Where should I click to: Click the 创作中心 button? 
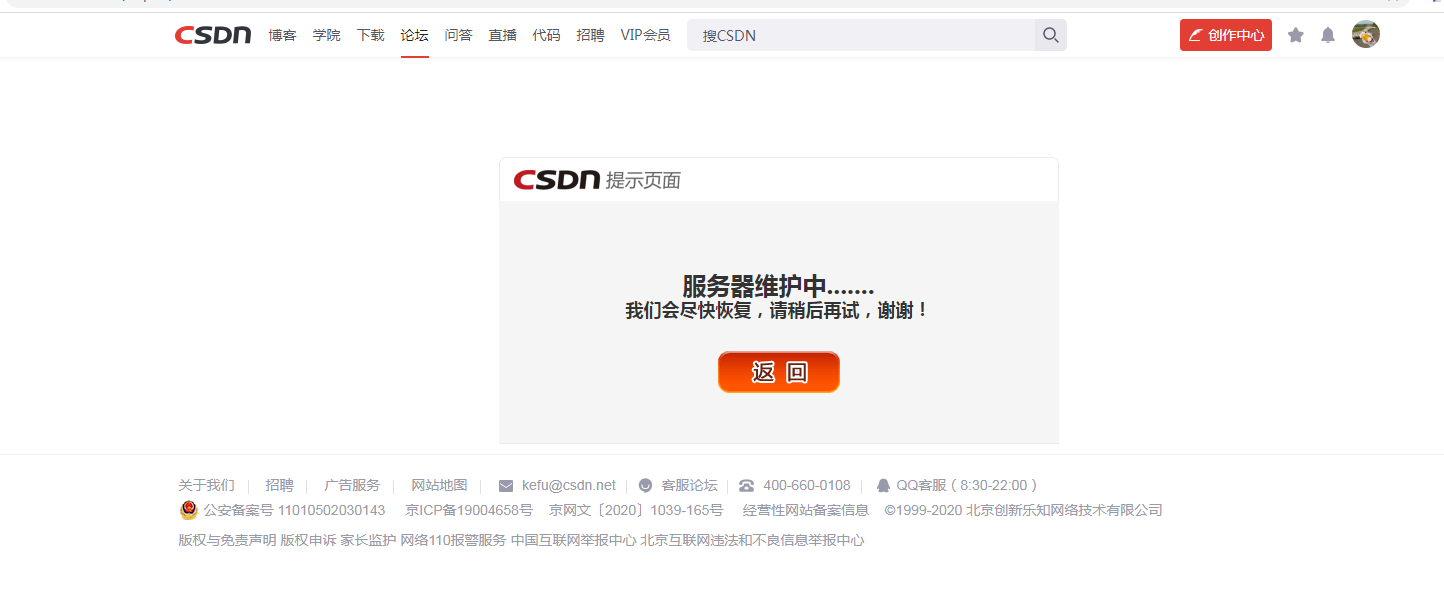tap(1225, 35)
